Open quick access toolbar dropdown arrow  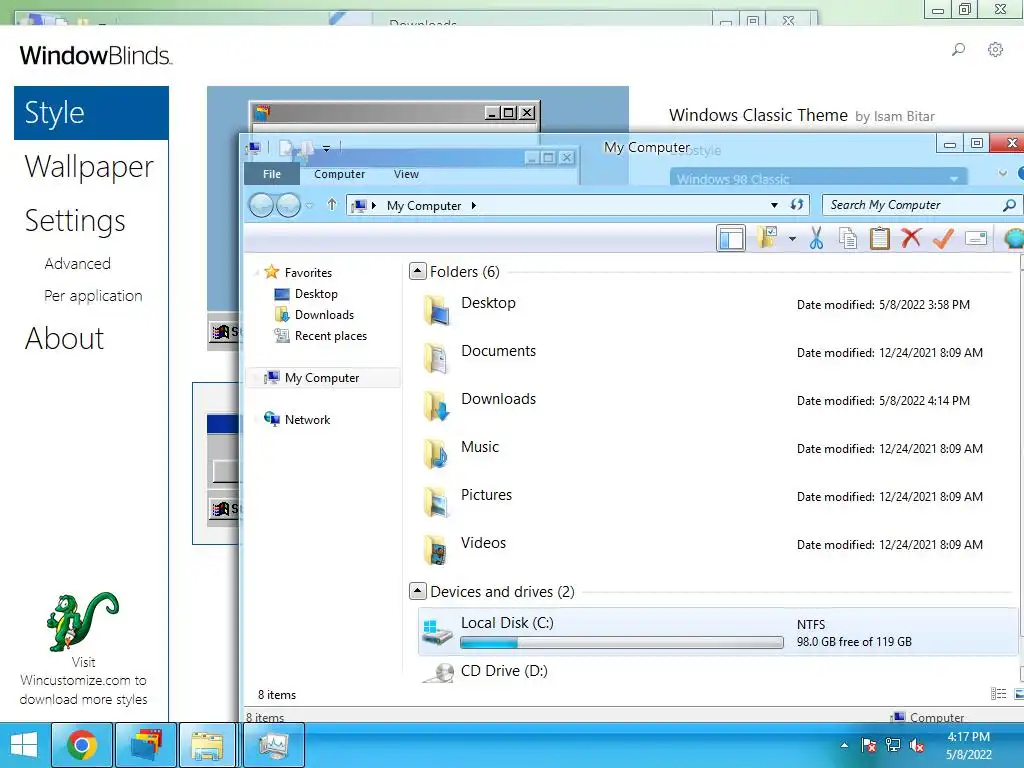(x=326, y=148)
